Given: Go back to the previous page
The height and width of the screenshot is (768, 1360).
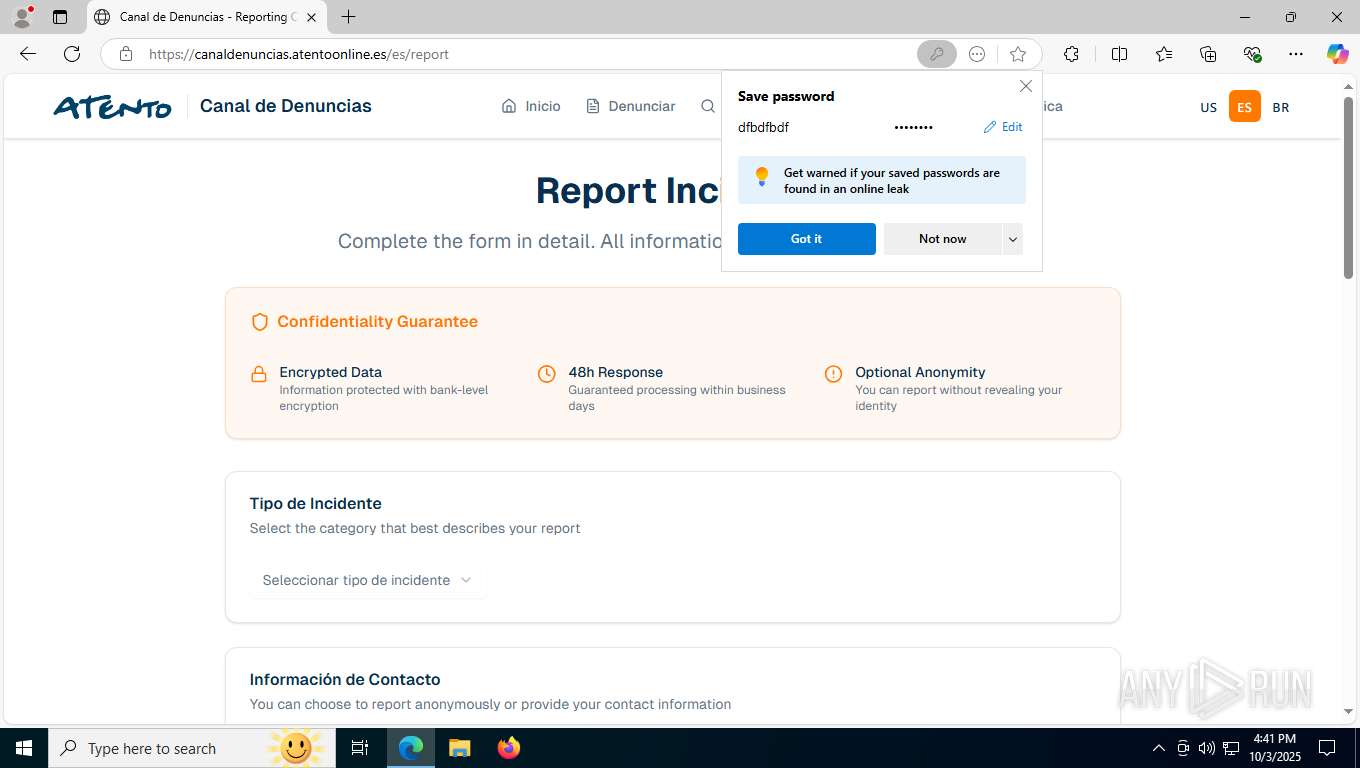Looking at the screenshot, I should coord(28,54).
